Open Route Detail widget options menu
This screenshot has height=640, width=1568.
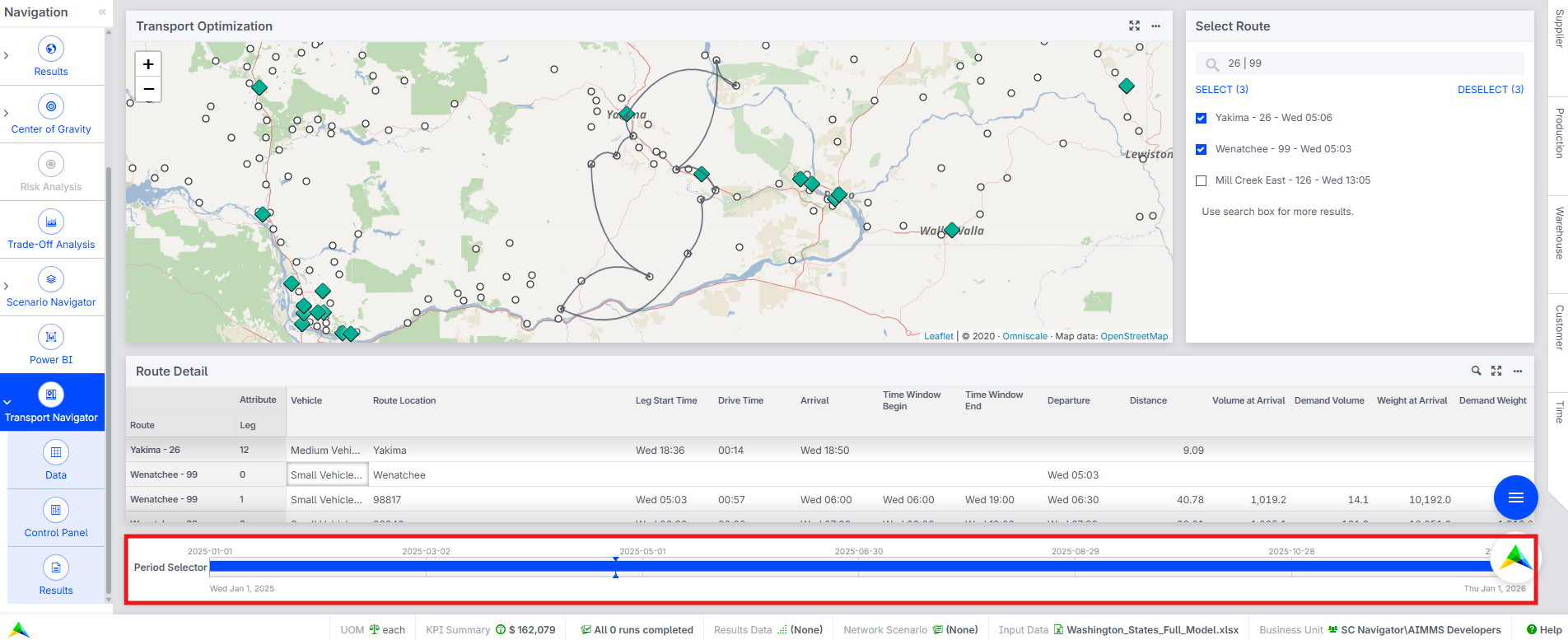(1518, 371)
